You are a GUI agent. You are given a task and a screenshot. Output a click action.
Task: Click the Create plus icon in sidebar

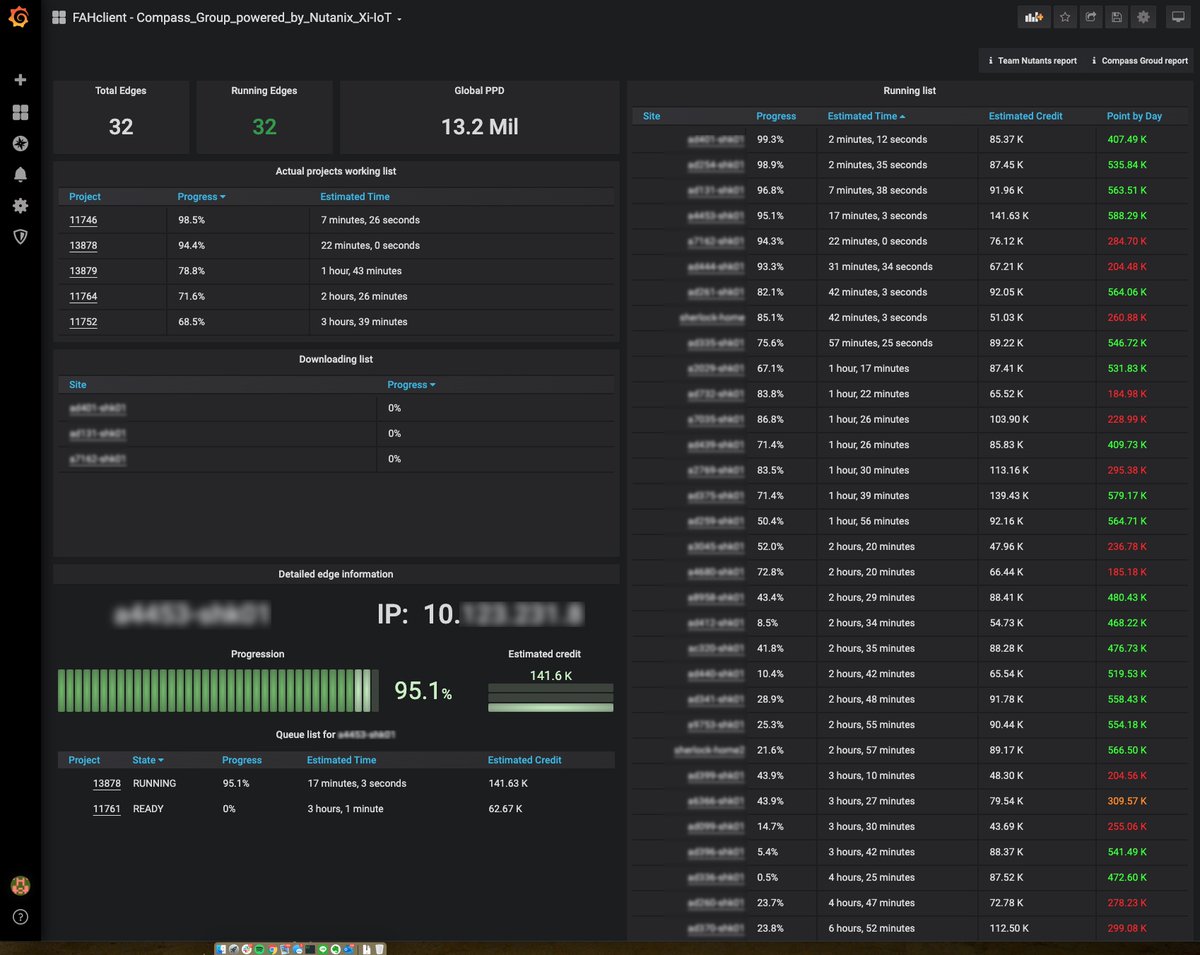[20, 80]
